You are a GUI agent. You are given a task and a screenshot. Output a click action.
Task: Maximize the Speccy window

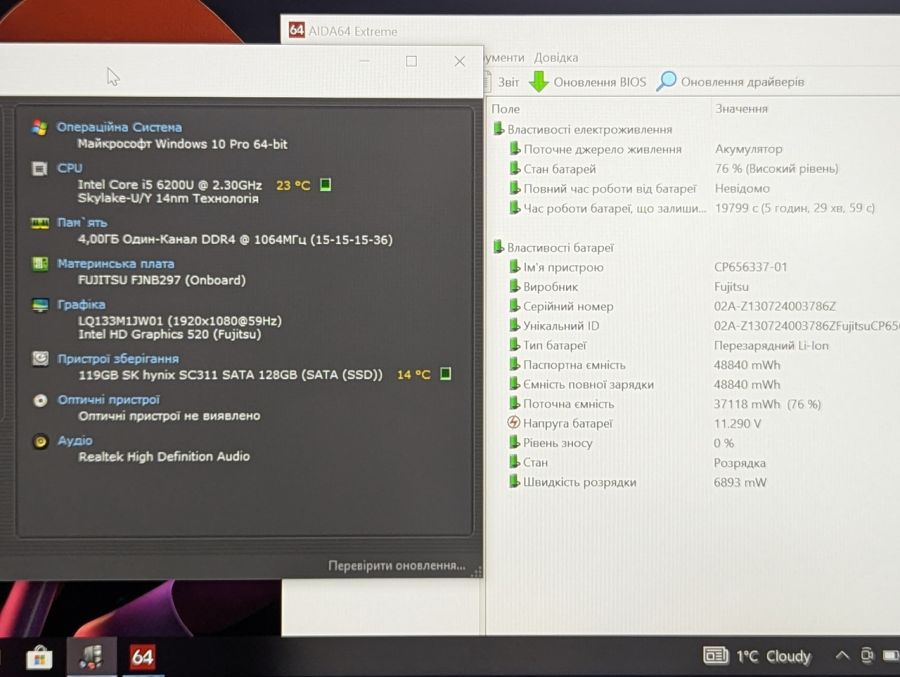[411, 61]
